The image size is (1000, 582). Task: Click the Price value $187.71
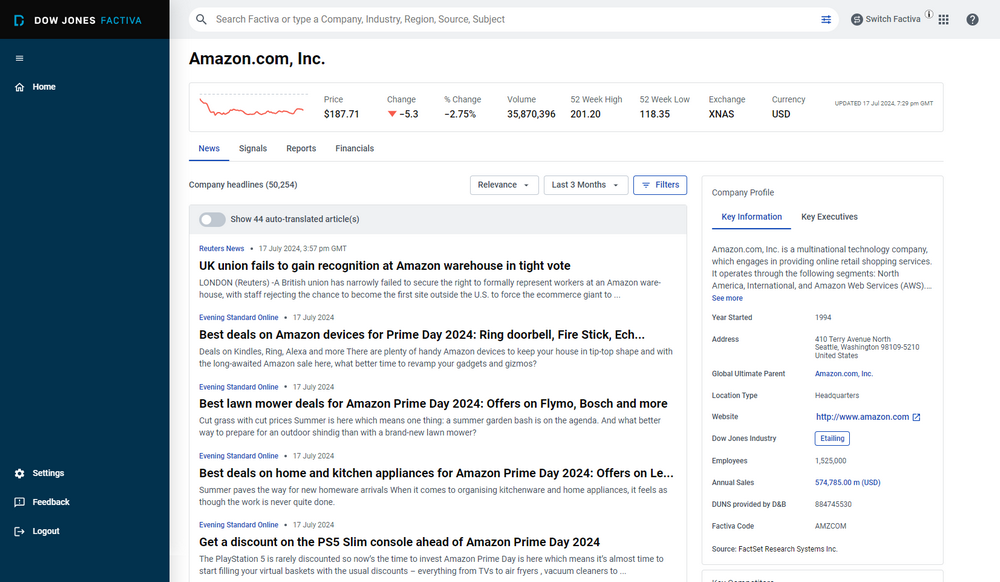click(341, 114)
